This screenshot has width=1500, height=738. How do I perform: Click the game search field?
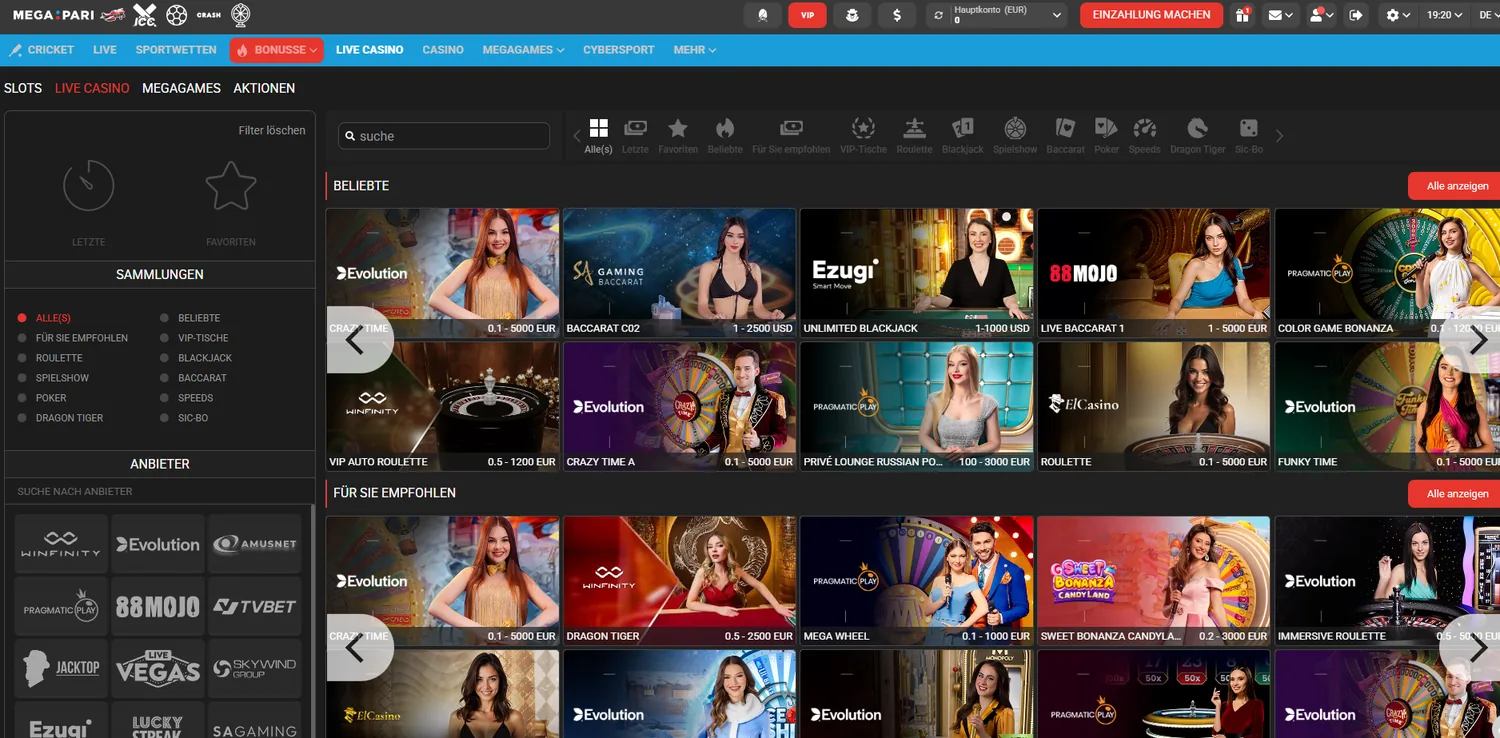coord(444,136)
